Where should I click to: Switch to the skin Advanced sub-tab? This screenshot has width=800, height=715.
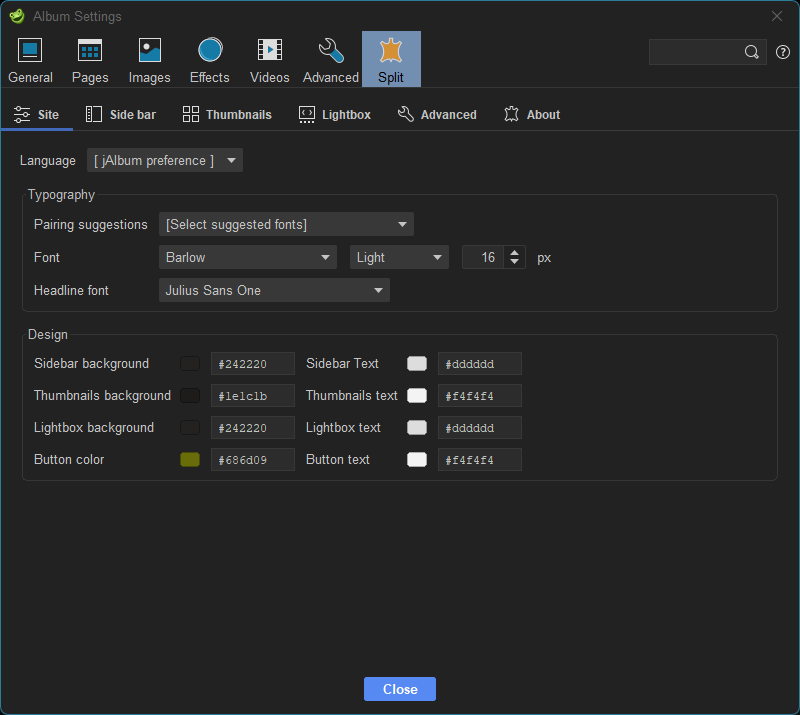click(x=437, y=114)
